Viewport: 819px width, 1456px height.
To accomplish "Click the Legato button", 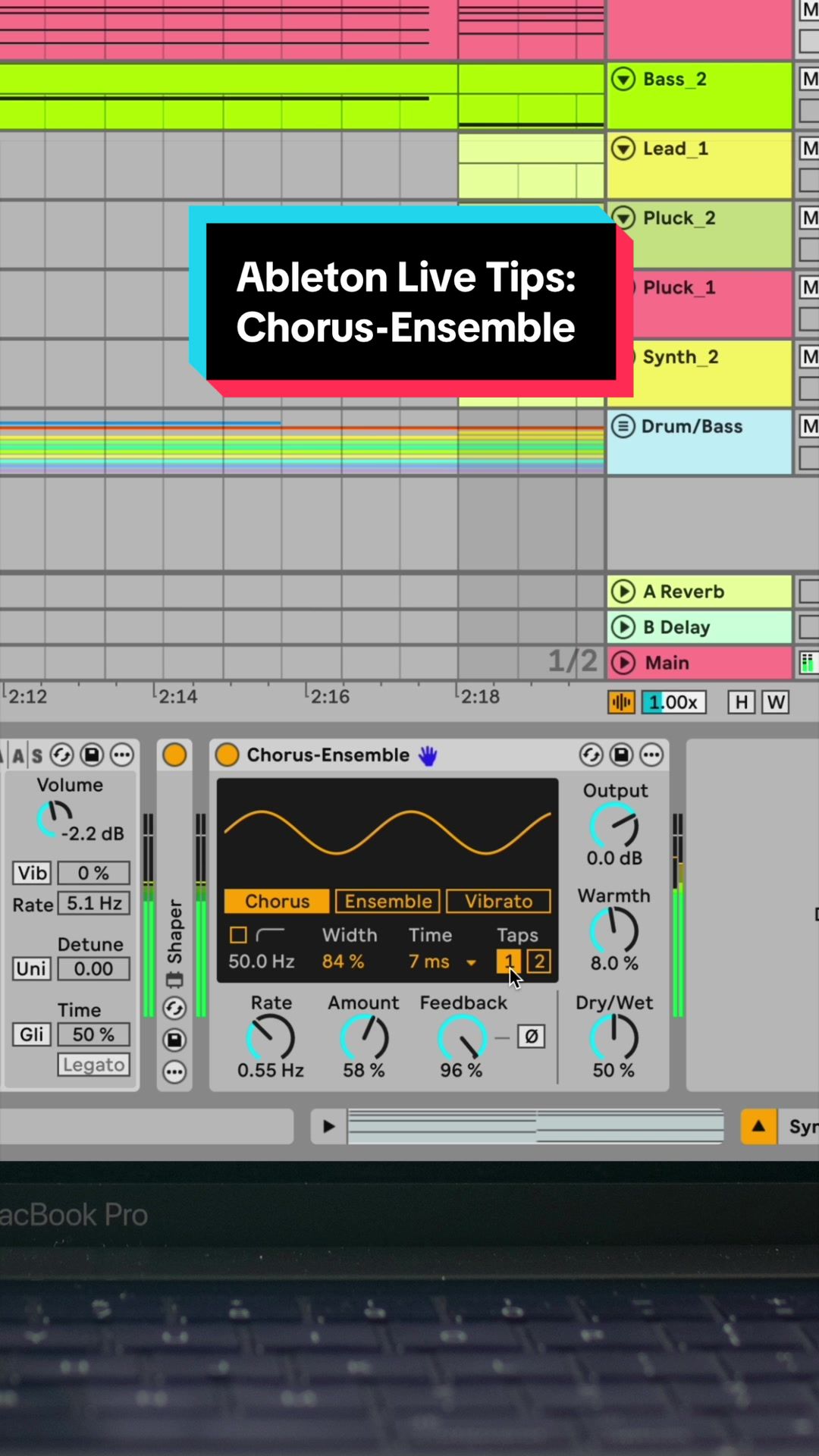I will point(93,1065).
